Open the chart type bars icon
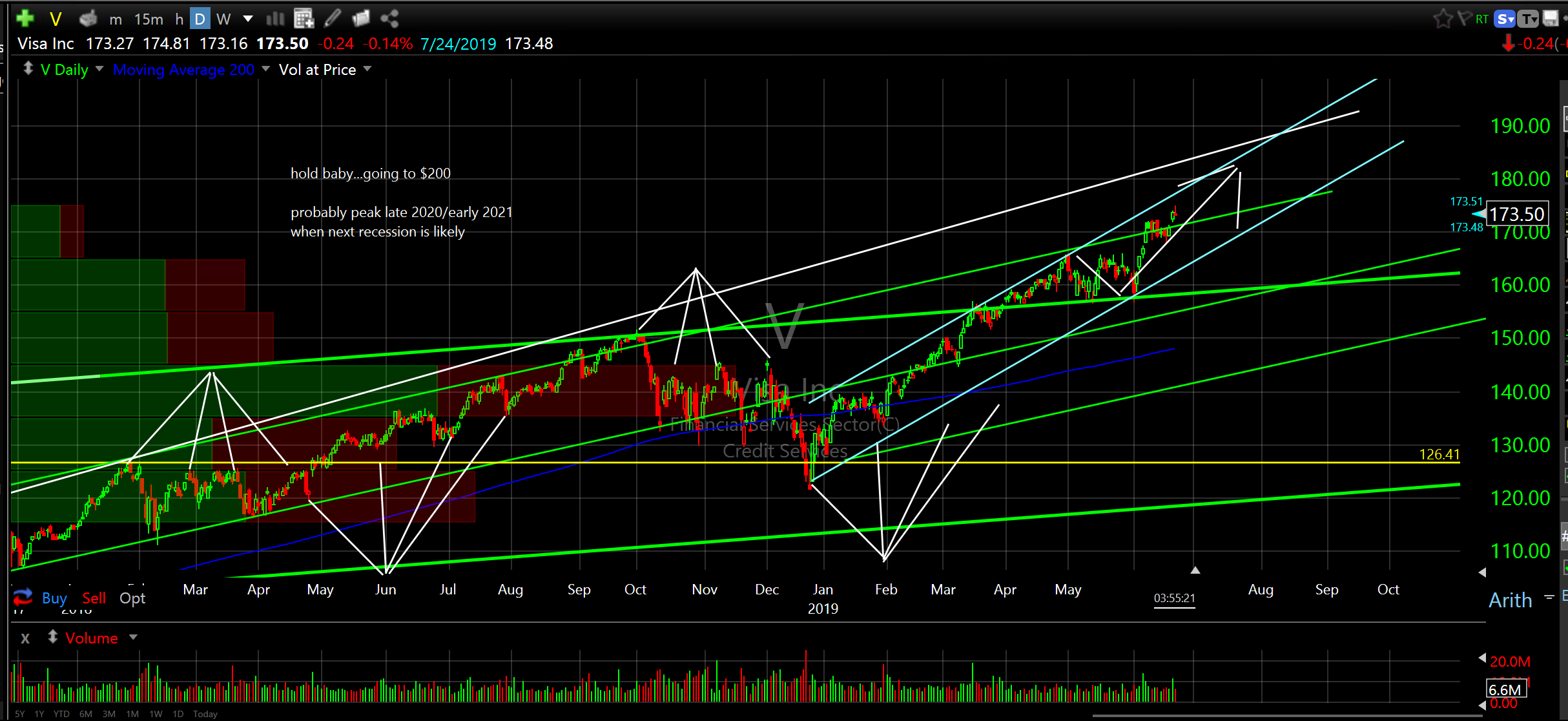 [275, 19]
